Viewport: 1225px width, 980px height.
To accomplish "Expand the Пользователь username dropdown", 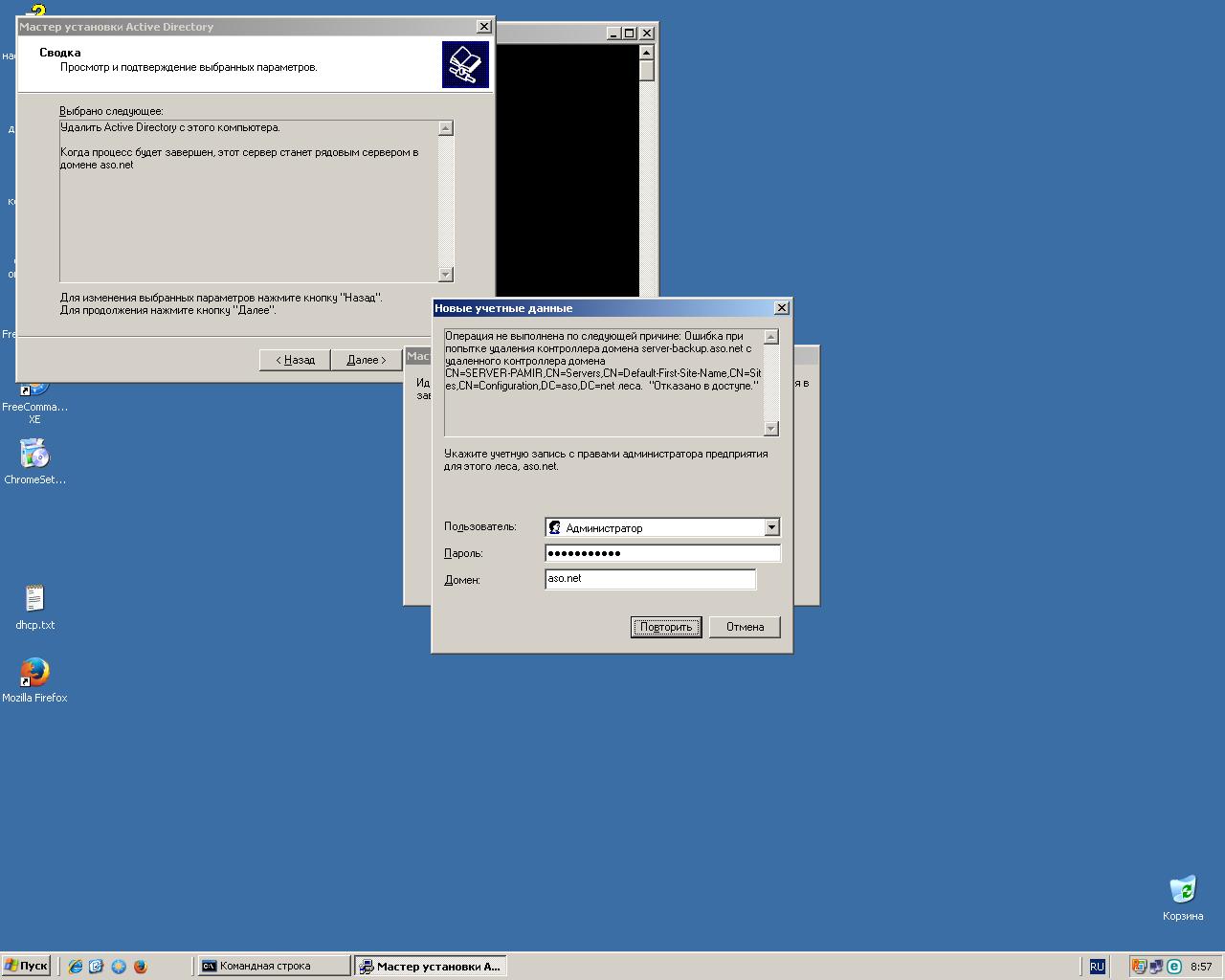I will 771,527.
